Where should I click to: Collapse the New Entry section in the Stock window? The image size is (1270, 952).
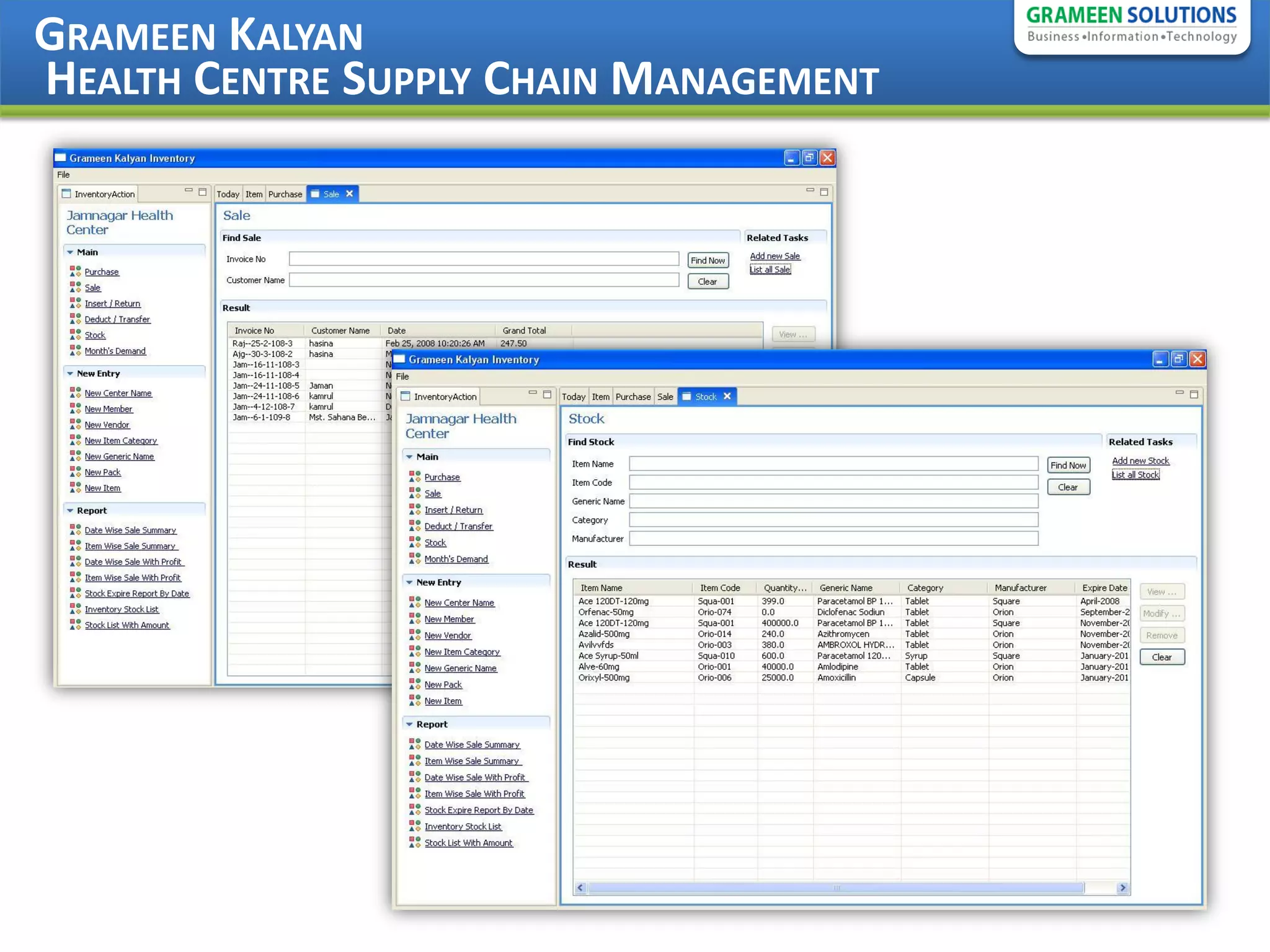(x=409, y=582)
